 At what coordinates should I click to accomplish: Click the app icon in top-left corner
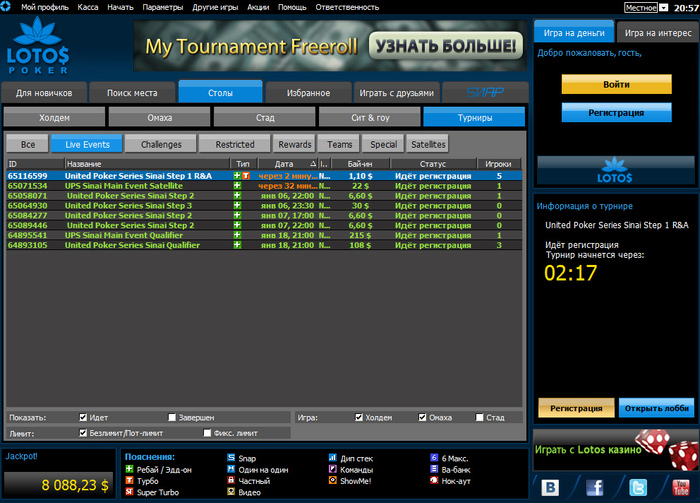[5, 6]
